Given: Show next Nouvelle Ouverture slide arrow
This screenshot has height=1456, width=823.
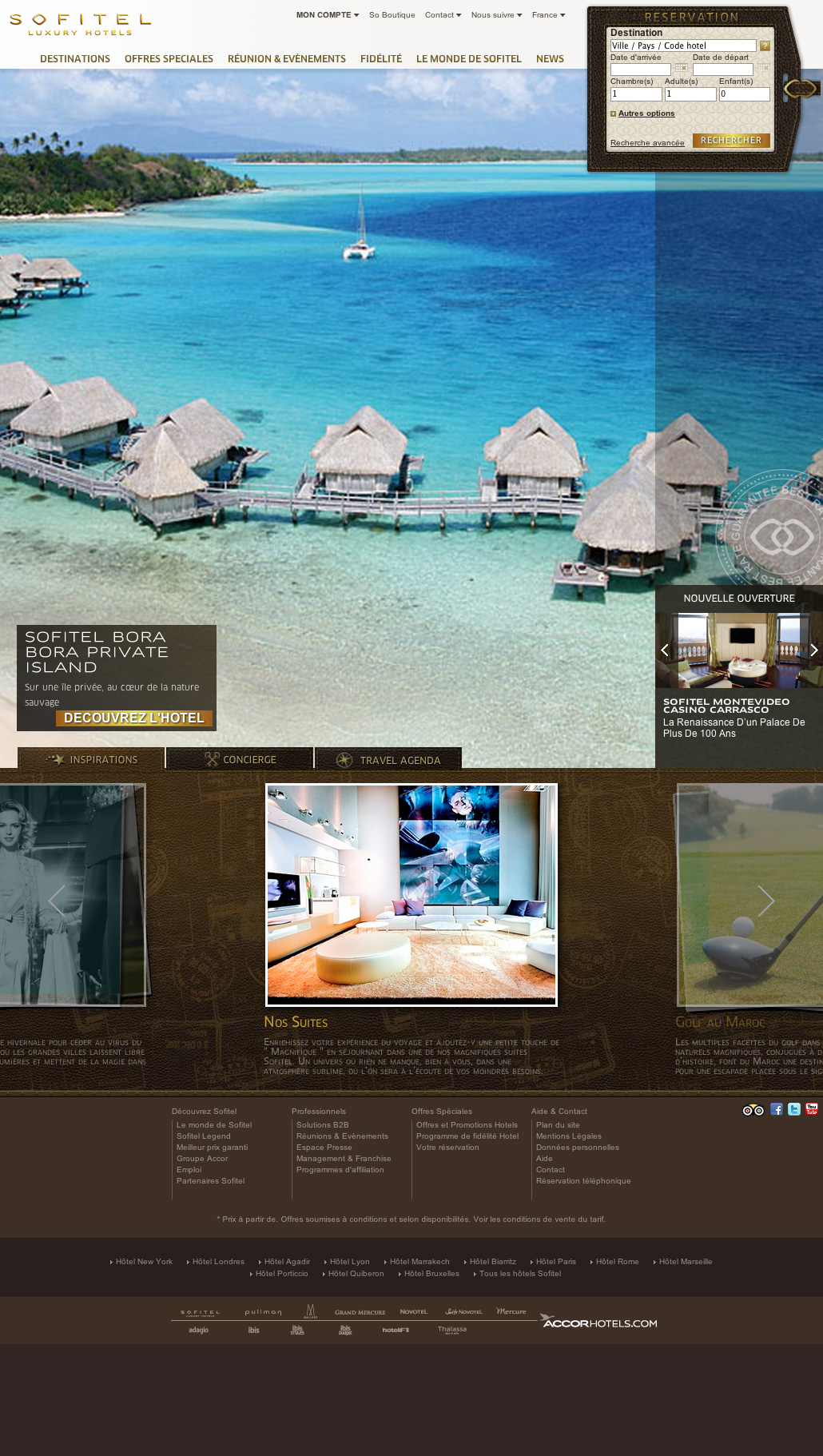Looking at the screenshot, I should tap(813, 650).
